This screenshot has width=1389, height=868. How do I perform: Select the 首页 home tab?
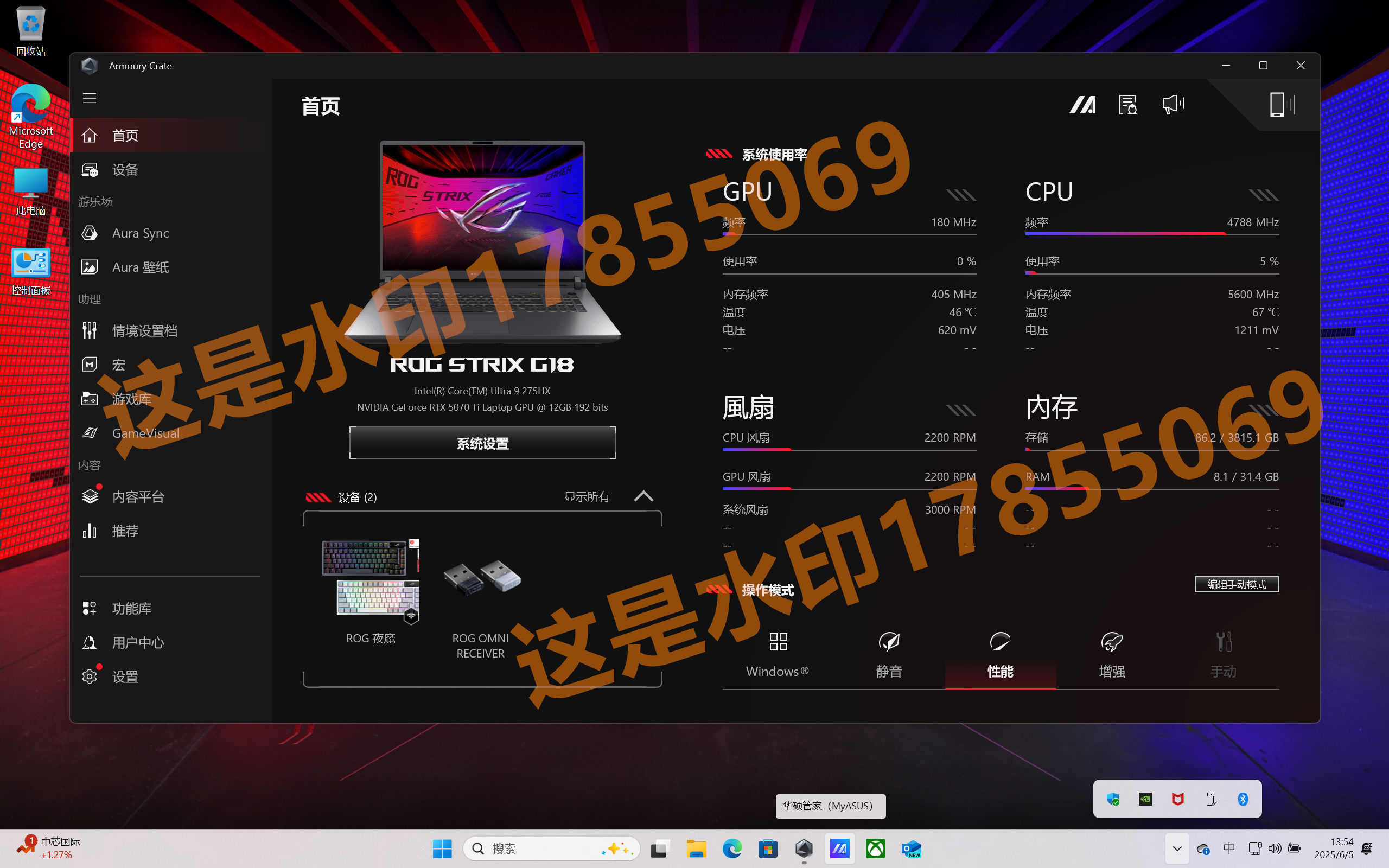click(125, 135)
